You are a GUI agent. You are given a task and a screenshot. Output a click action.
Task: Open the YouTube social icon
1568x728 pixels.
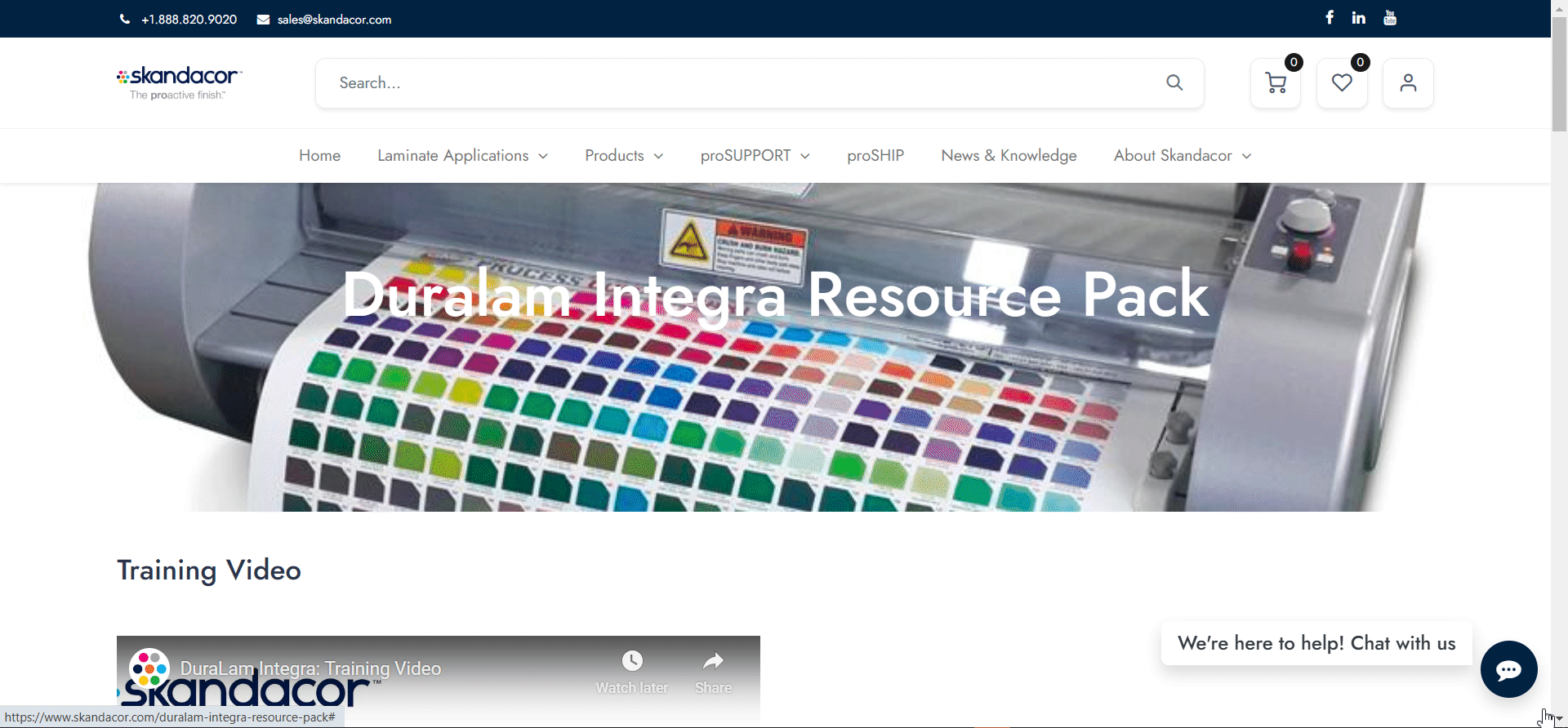1390,17
